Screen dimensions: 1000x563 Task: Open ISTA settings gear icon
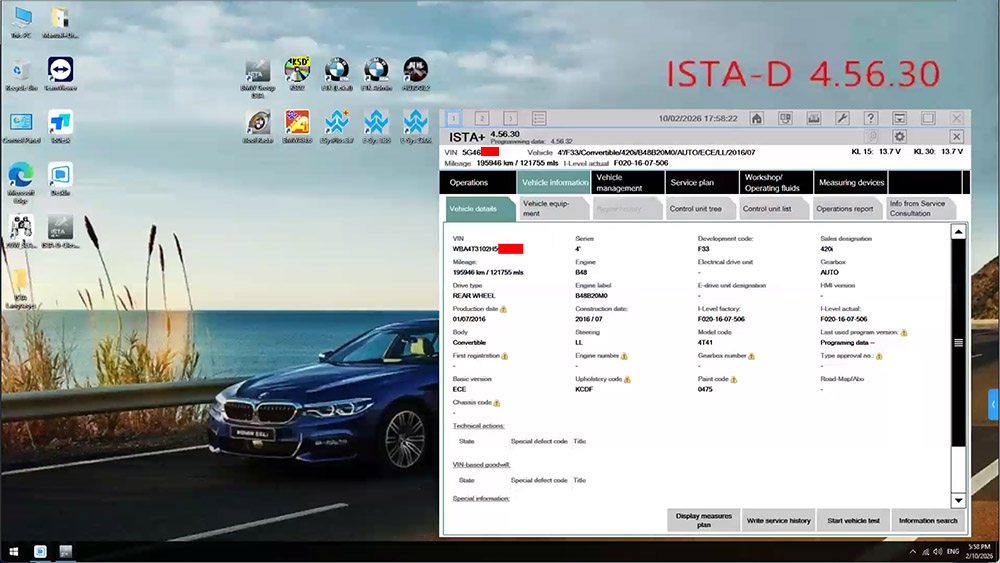899,136
